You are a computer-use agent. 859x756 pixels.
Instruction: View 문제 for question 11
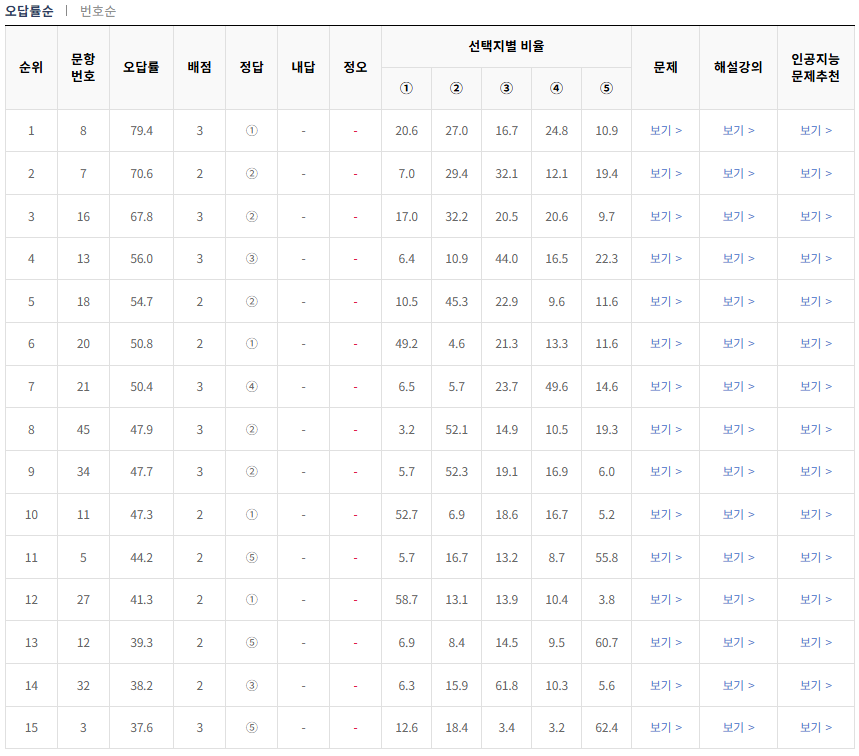point(665,514)
